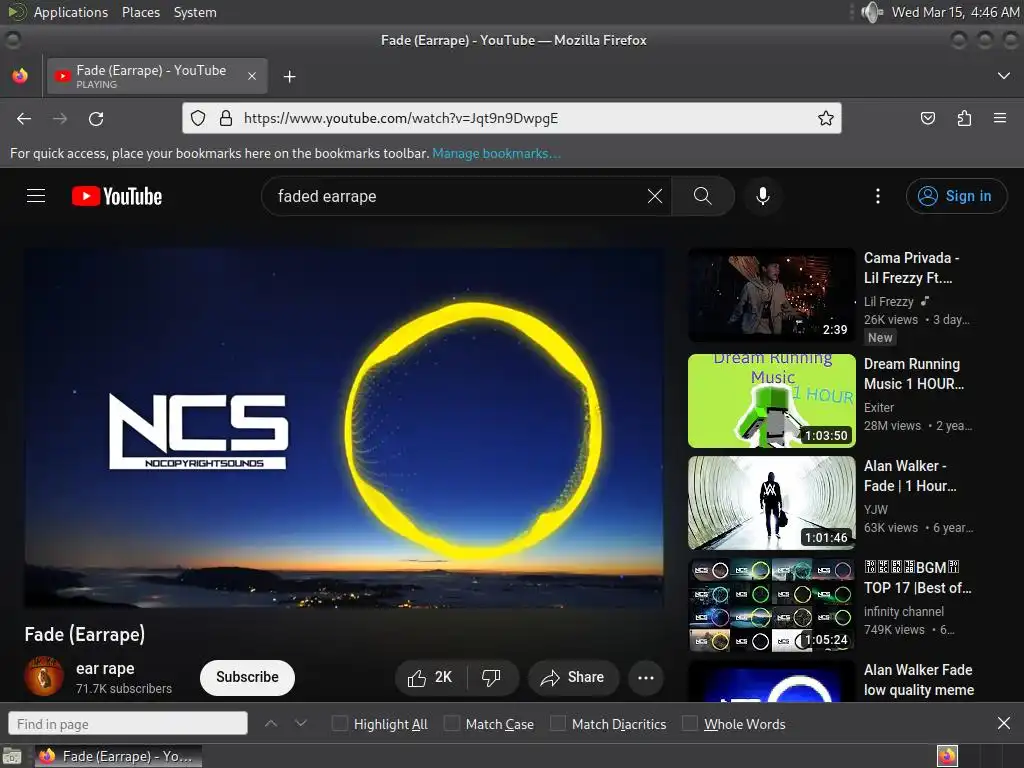Click the video player area
Screen dimensions: 1024x768
pyautogui.click(x=344, y=428)
